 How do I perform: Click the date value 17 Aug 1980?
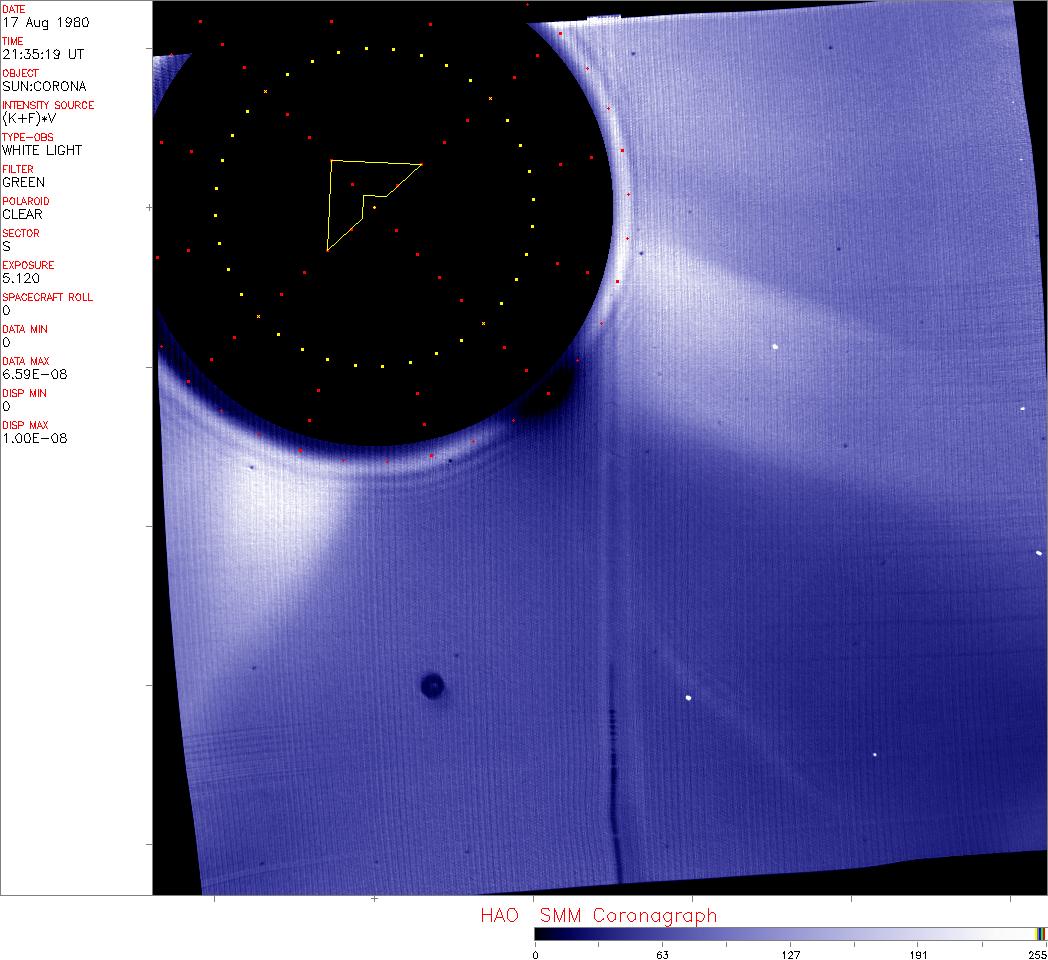point(36,22)
